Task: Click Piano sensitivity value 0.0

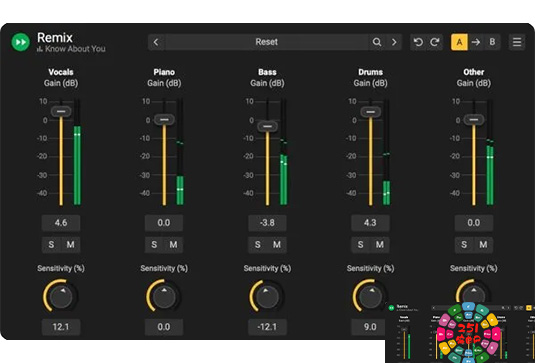Action: [x=164, y=327]
